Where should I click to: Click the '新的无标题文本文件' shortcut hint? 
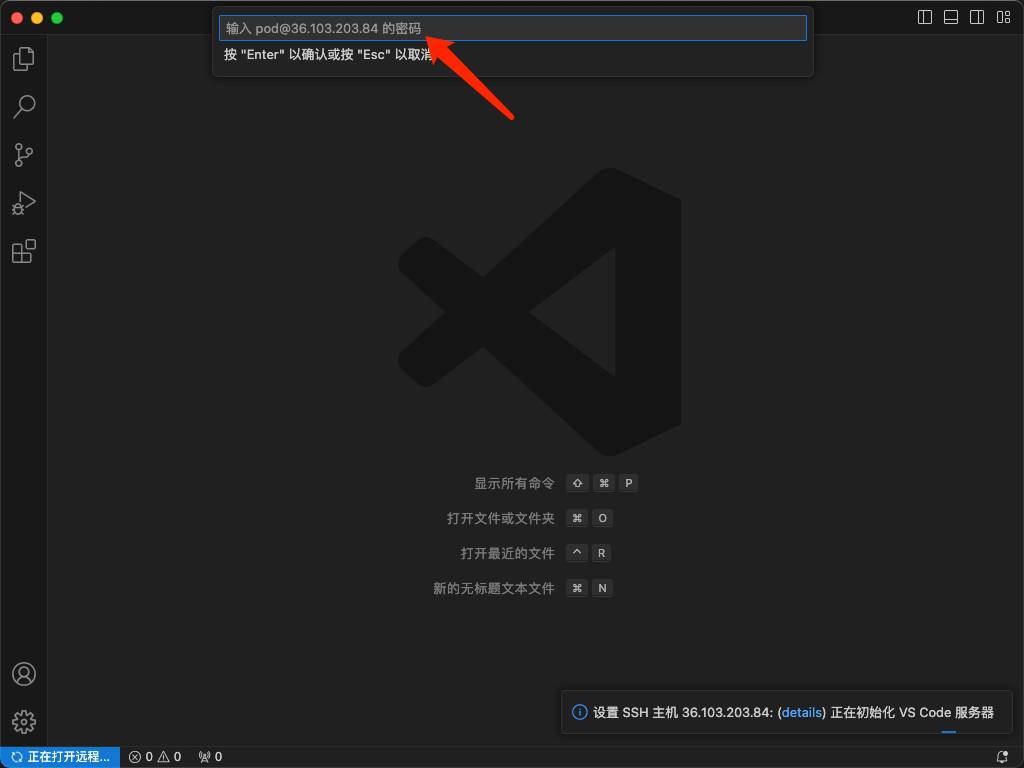click(x=494, y=588)
